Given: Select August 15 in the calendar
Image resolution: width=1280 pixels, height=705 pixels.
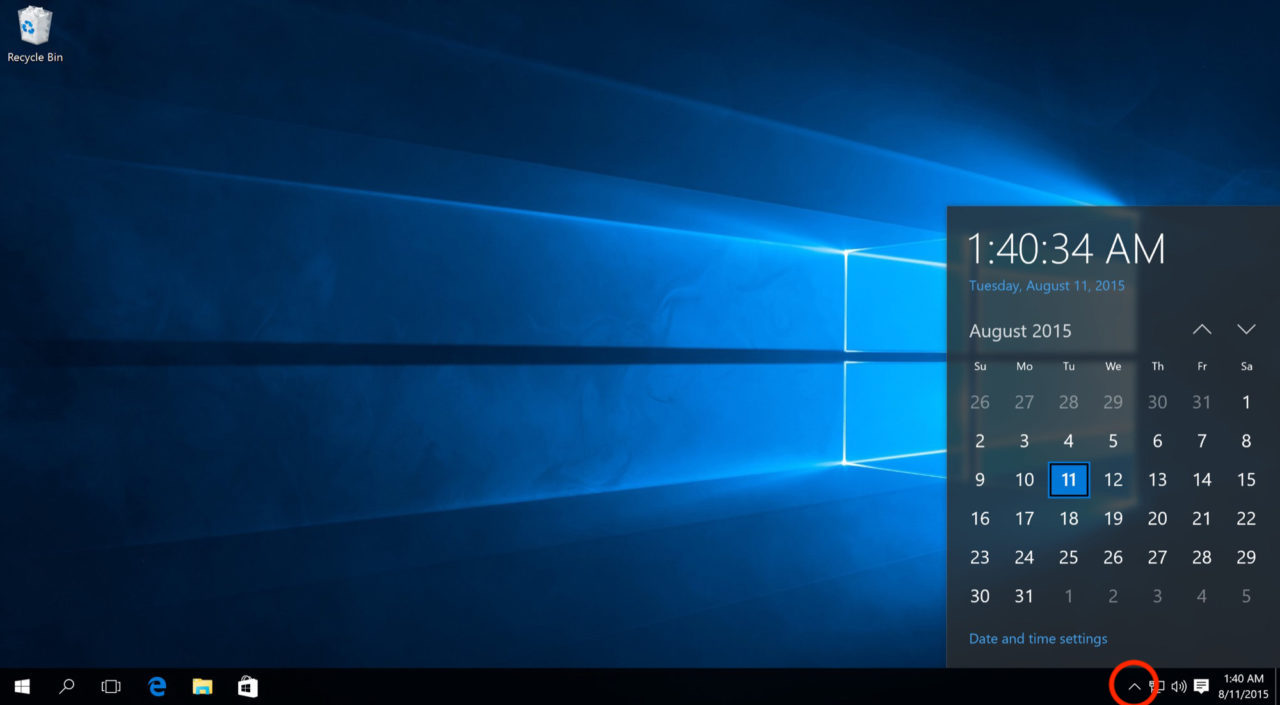Looking at the screenshot, I should pyautogui.click(x=1246, y=480).
